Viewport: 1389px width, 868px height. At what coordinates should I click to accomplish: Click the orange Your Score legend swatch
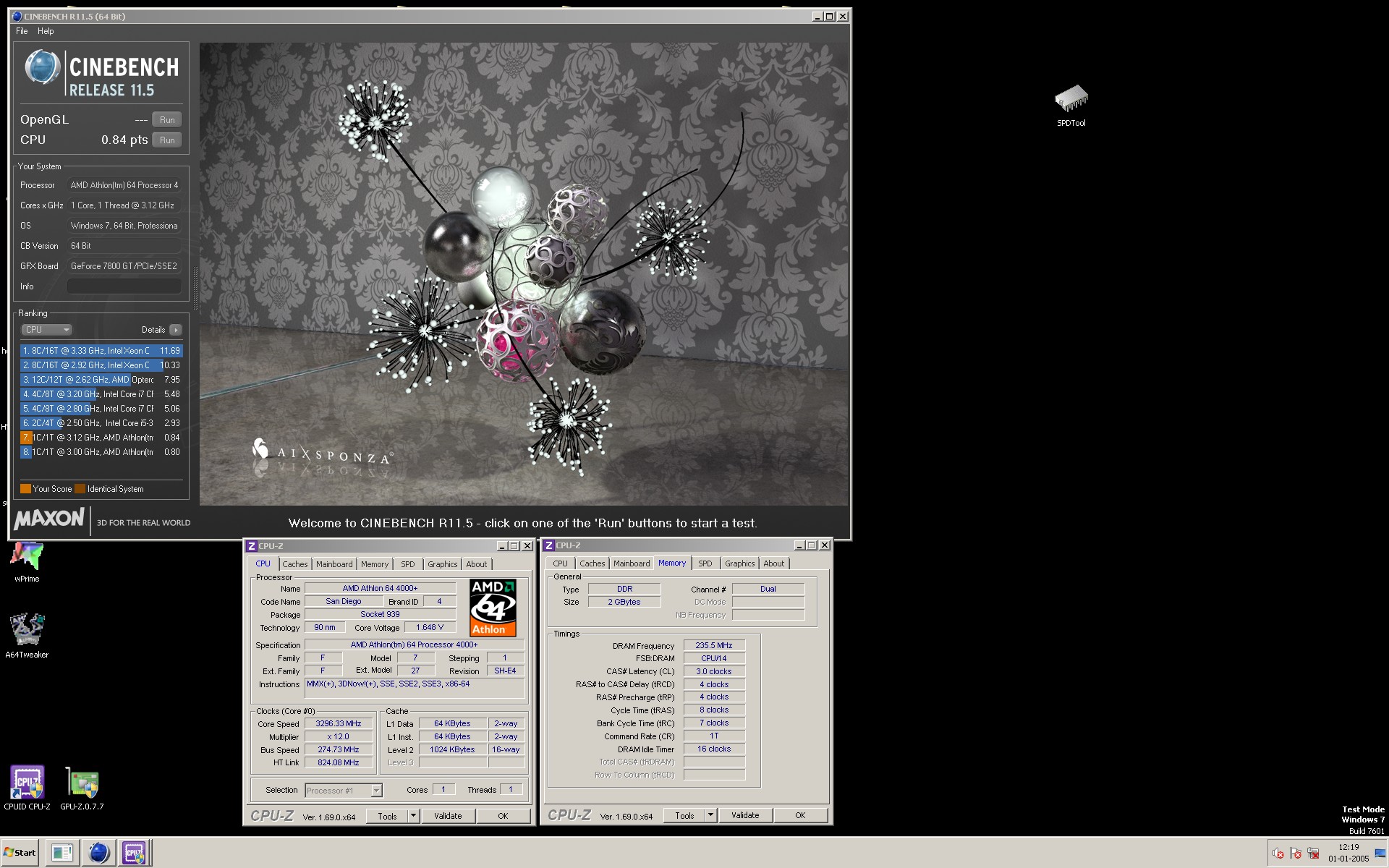[x=25, y=489]
